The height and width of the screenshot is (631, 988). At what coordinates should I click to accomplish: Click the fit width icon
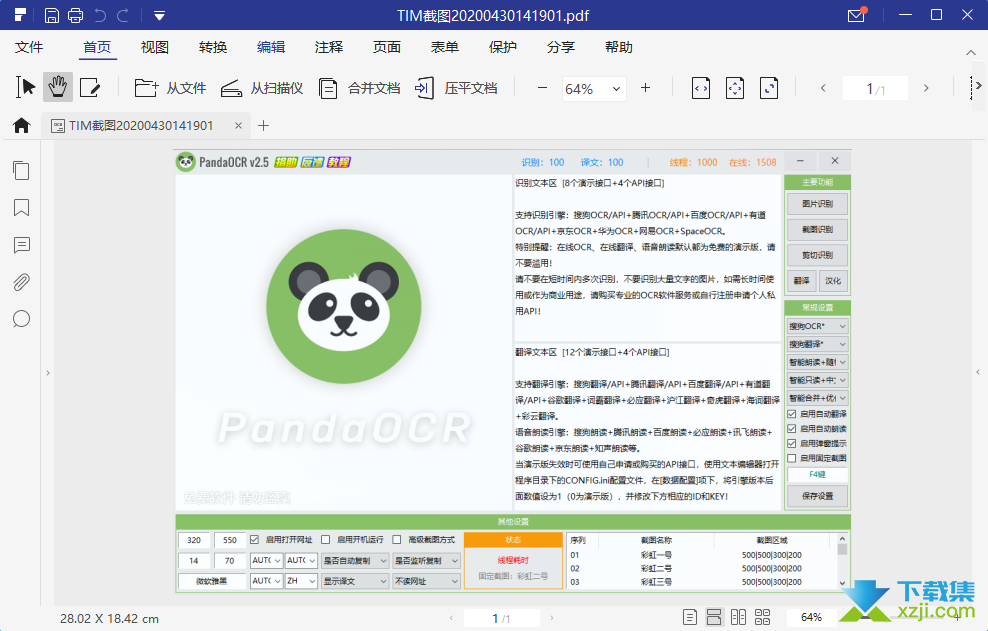pyautogui.click(x=701, y=88)
